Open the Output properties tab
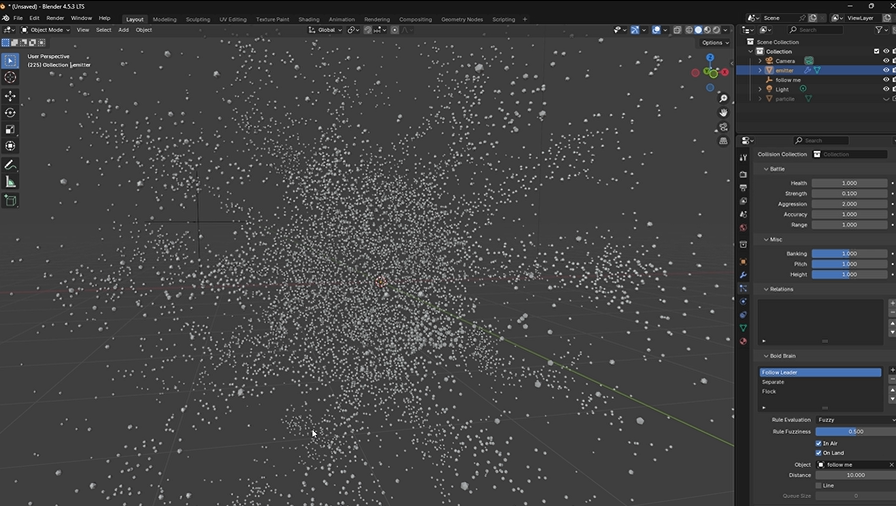Viewport: 896px width, 506px height. (x=743, y=187)
